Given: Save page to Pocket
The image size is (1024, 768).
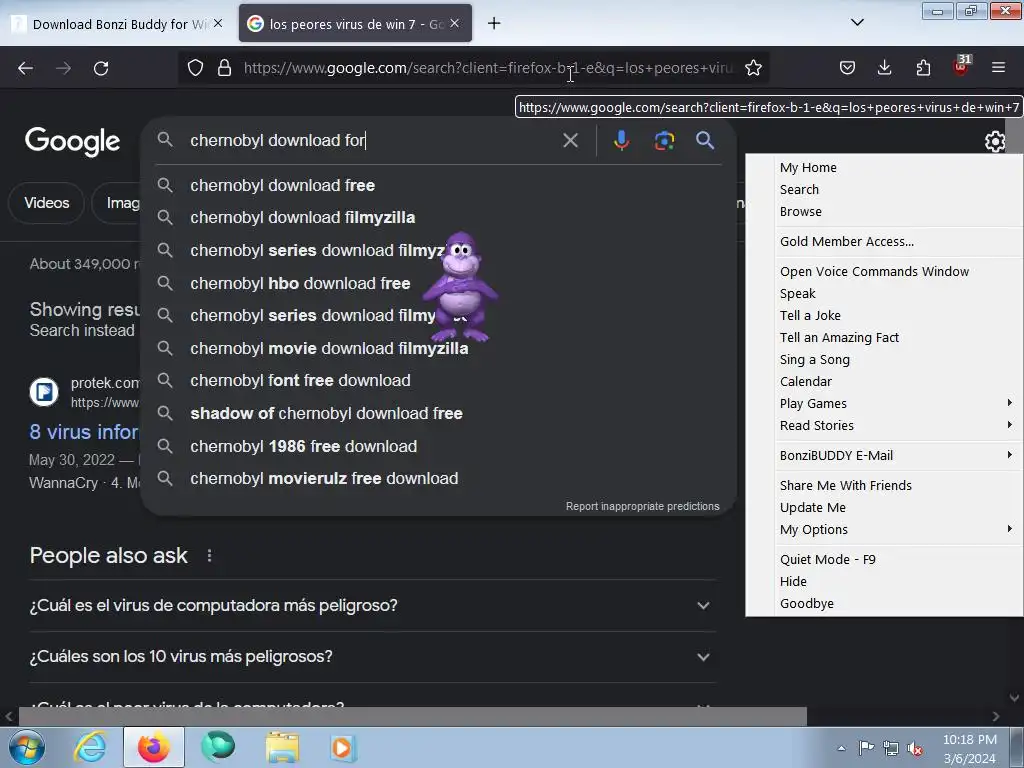Looking at the screenshot, I should pyautogui.click(x=847, y=68).
